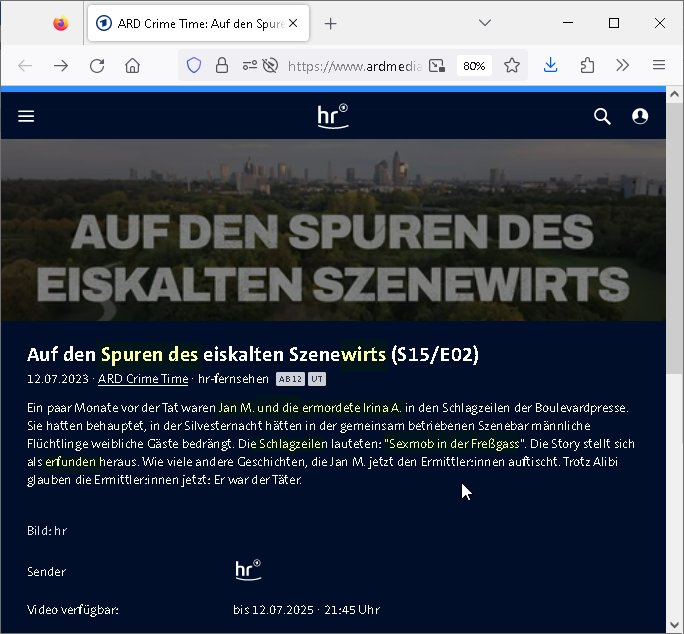Open the hamburger site menu
This screenshot has width=684, height=634.
pyautogui.click(x=26, y=116)
